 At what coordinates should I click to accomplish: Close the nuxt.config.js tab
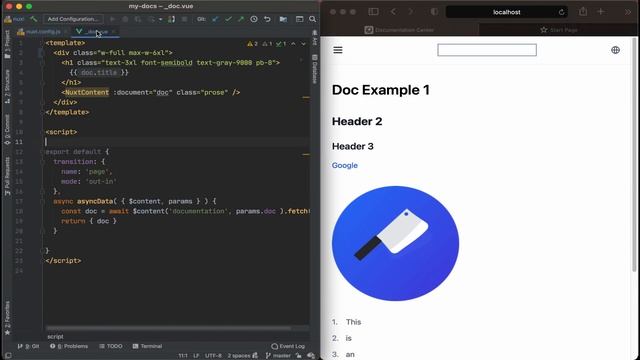tap(66, 31)
